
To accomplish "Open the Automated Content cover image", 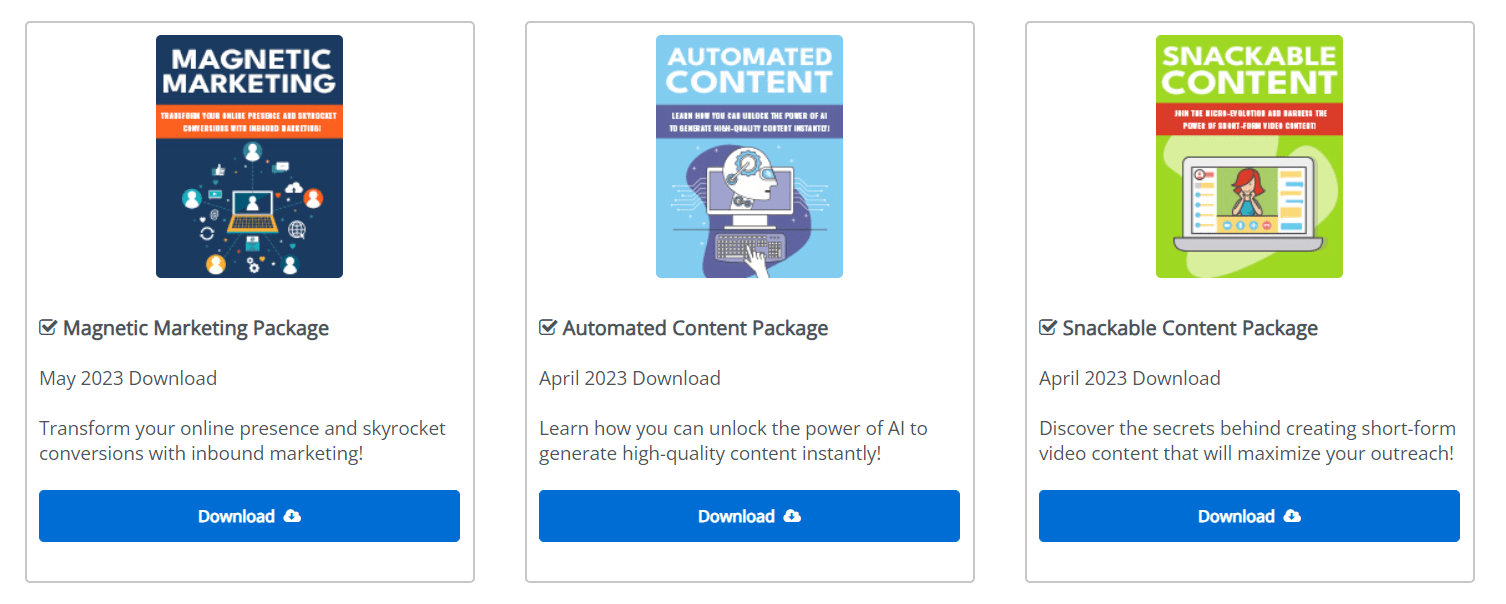I will (749, 156).
